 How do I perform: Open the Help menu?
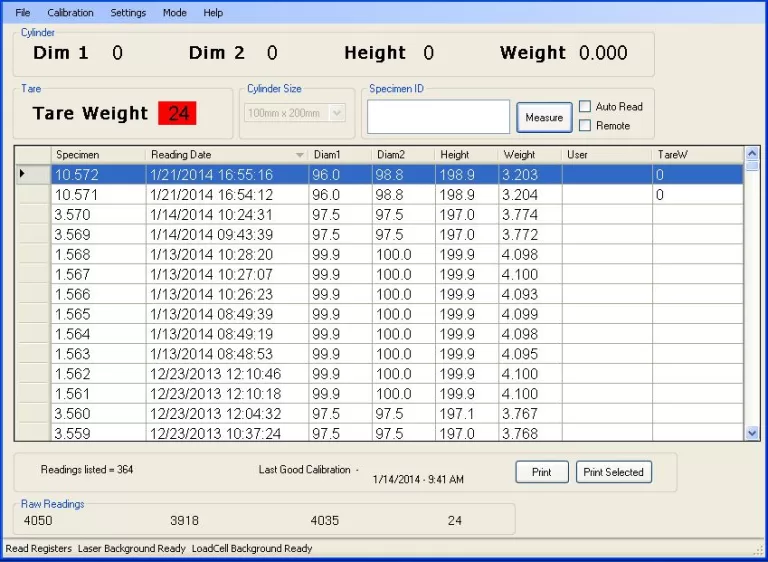[213, 13]
